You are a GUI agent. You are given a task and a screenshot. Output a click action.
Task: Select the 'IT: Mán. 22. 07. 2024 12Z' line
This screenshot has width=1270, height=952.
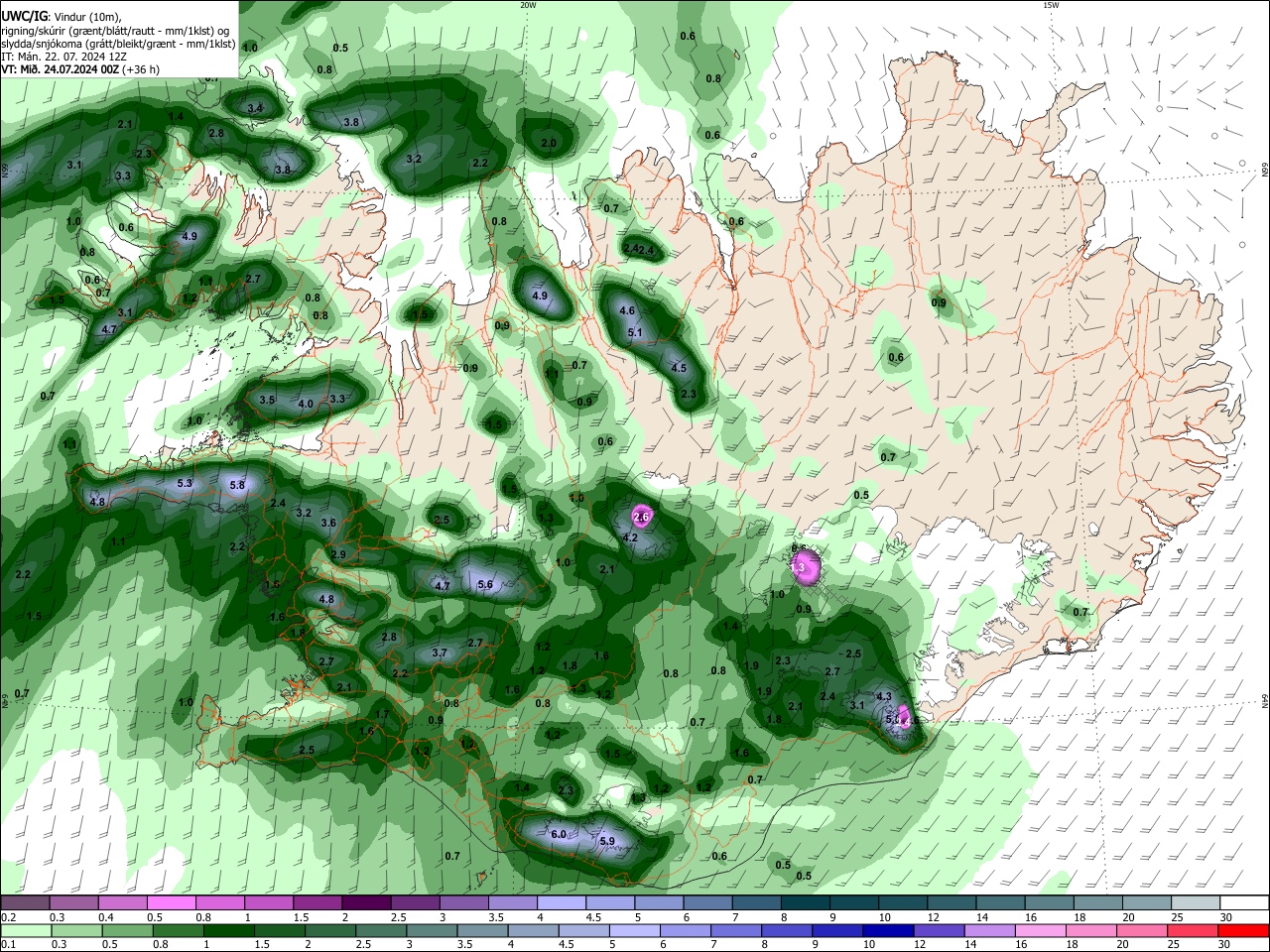pos(63,57)
